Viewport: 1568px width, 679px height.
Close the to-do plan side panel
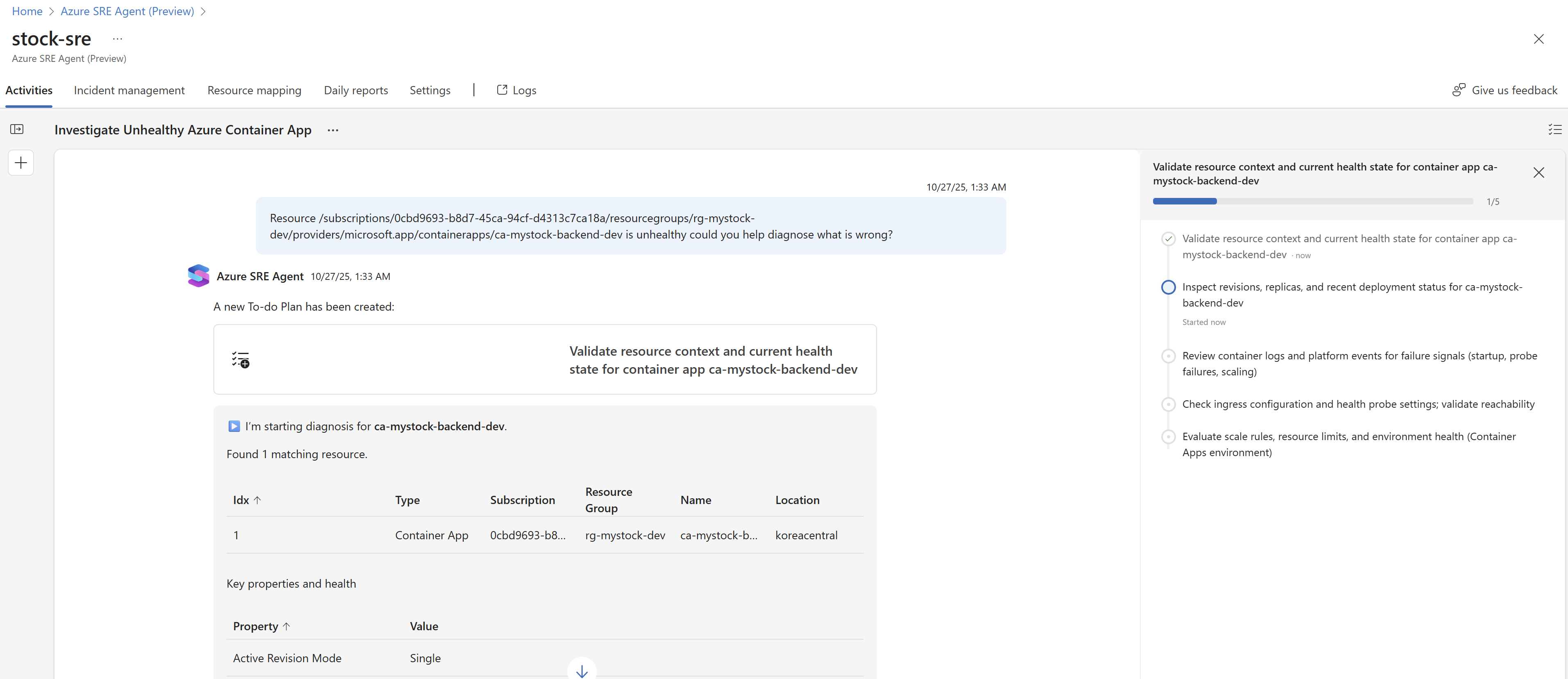point(1538,173)
